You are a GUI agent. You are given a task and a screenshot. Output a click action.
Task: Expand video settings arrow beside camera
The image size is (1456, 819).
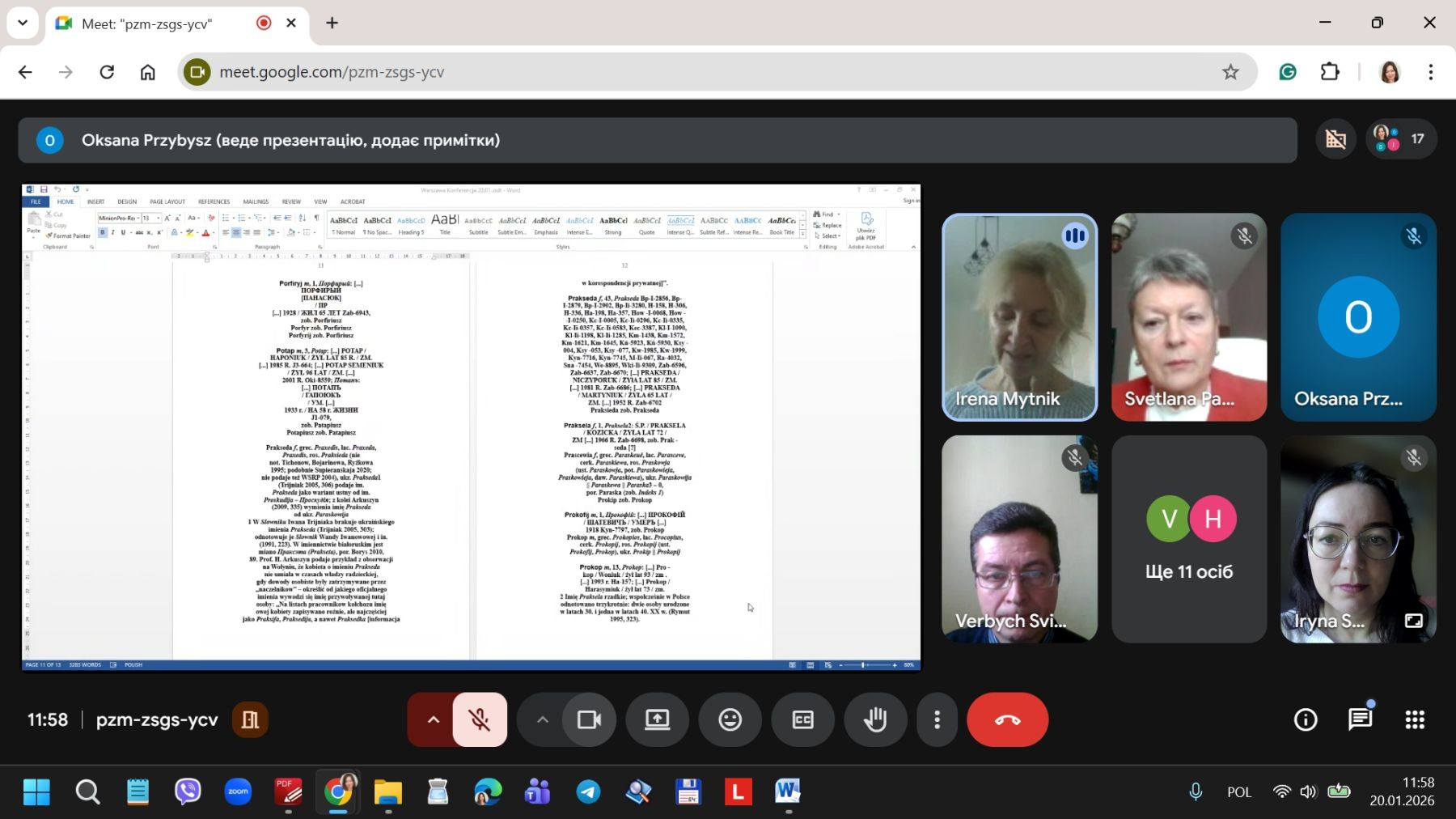click(x=542, y=719)
